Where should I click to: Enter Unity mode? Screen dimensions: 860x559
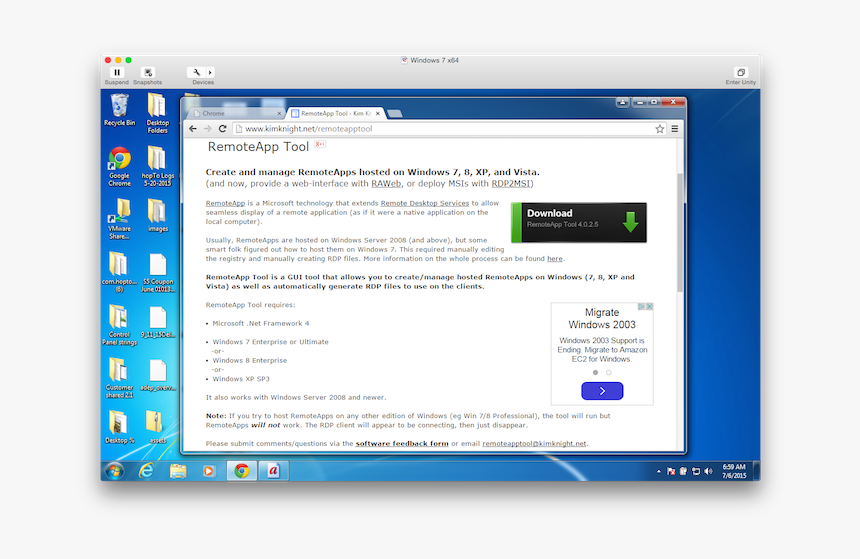pyautogui.click(x=740, y=72)
